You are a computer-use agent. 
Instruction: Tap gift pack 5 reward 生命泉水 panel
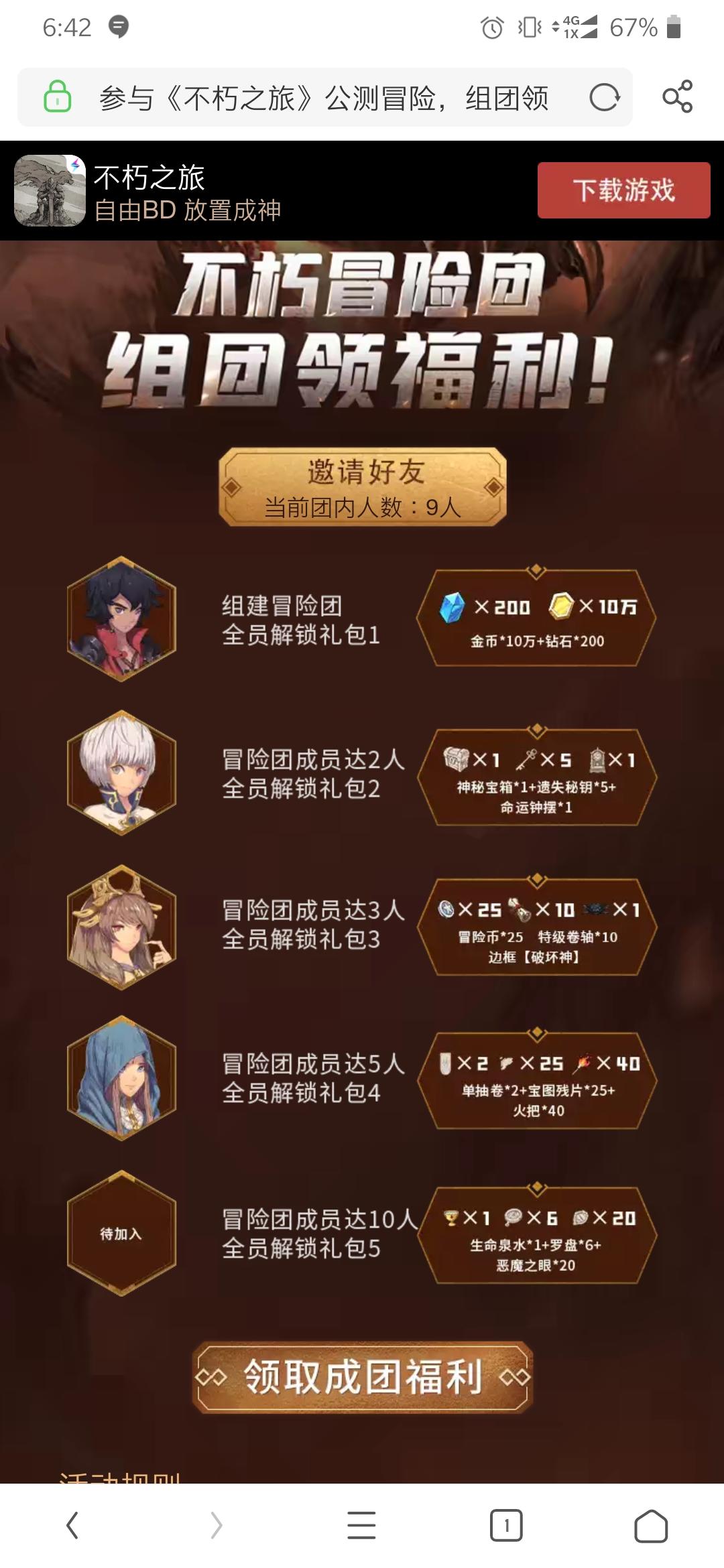[536, 1235]
